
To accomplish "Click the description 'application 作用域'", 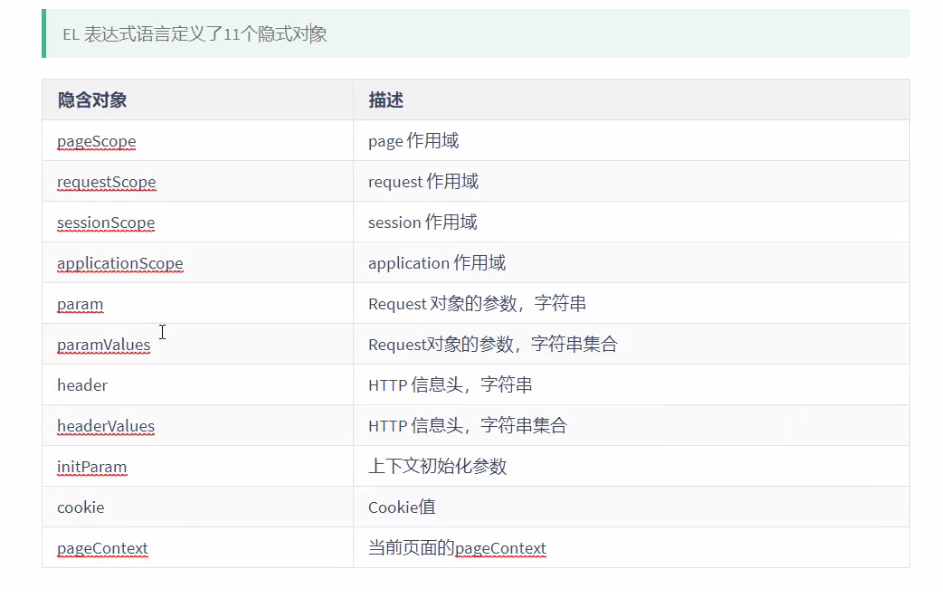I will tap(437, 264).
